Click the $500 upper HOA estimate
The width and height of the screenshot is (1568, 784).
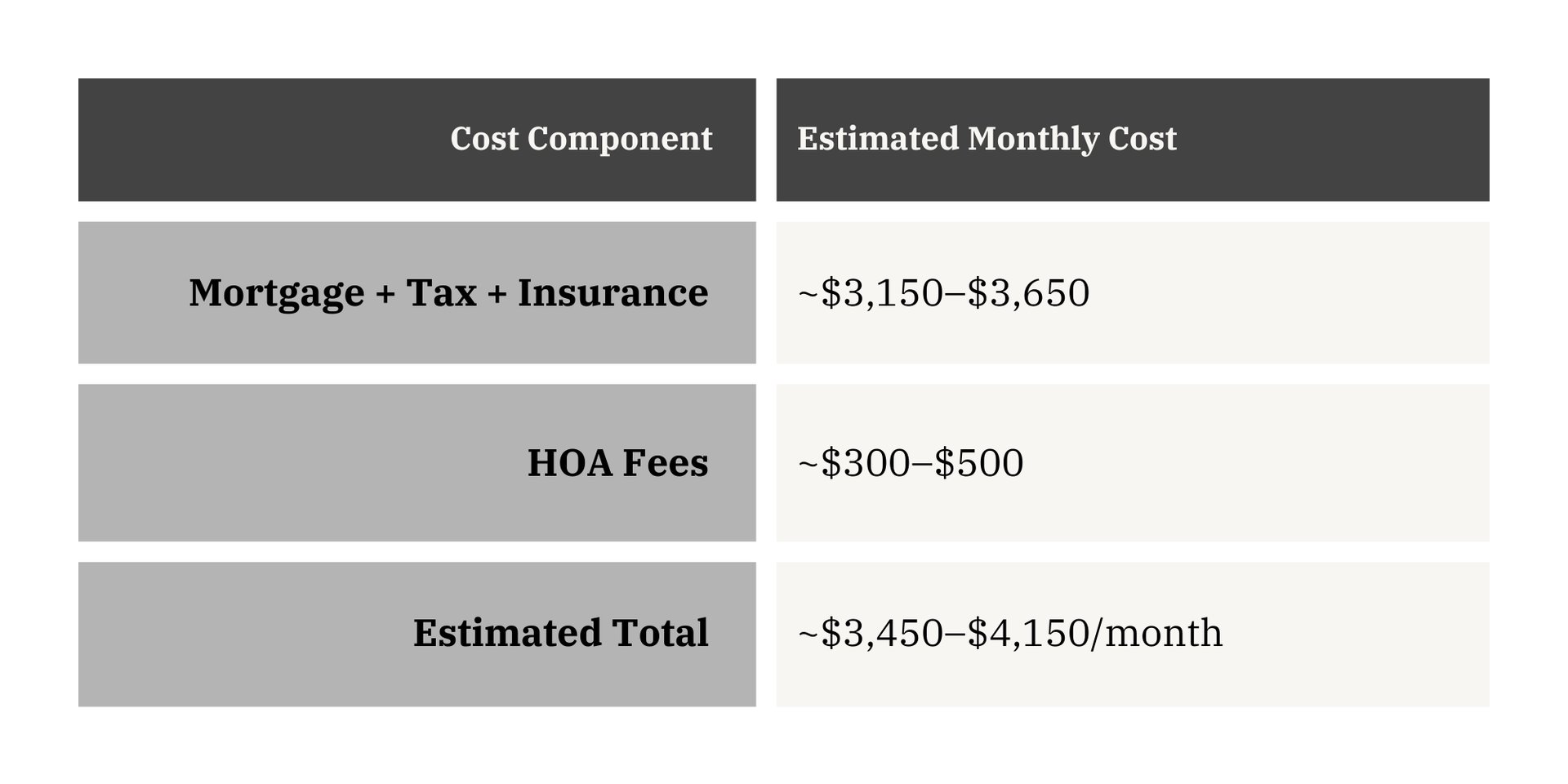[x=978, y=463]
